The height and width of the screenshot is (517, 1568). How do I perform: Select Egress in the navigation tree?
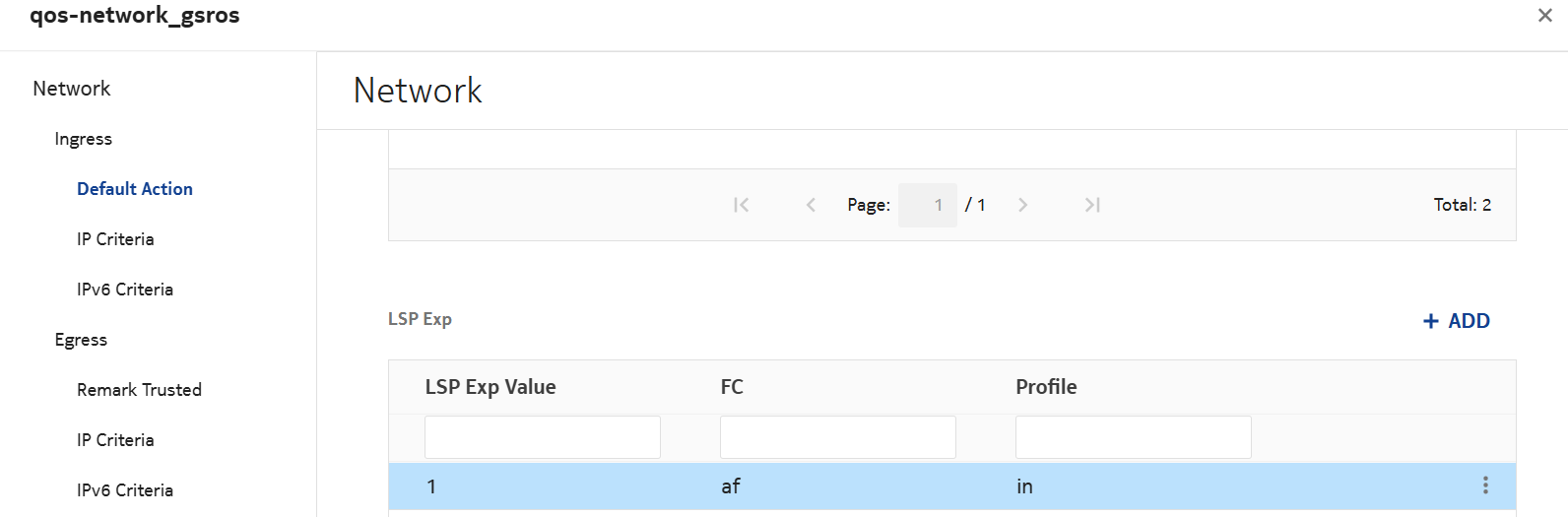[81, 340]
